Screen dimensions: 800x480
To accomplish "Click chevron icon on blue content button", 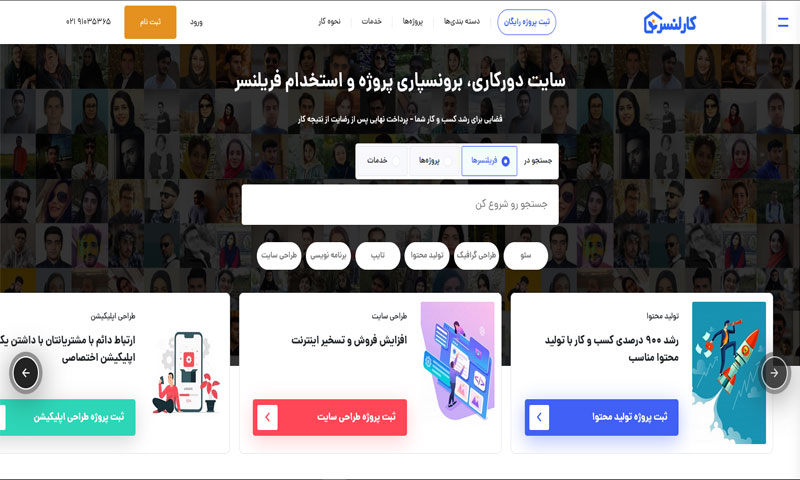I will point(539,417).
